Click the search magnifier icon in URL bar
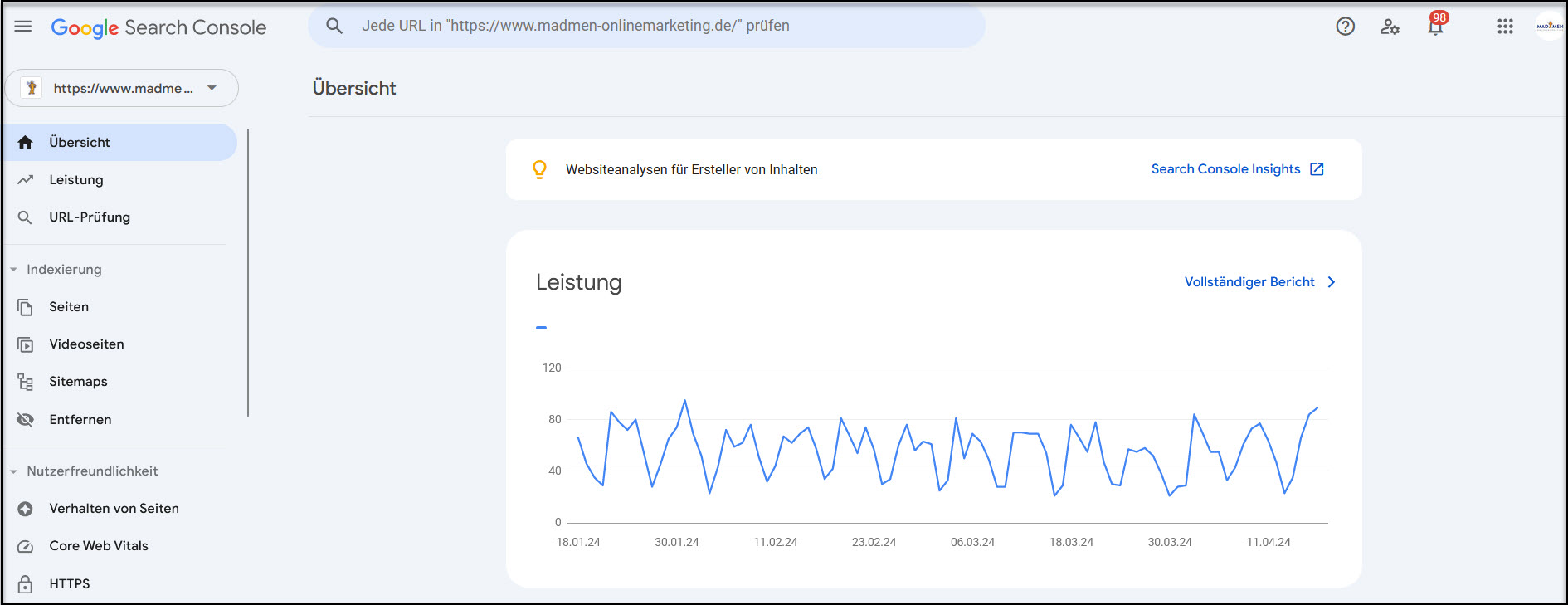This screenshot has height=605, width=1568. [334, 26]
